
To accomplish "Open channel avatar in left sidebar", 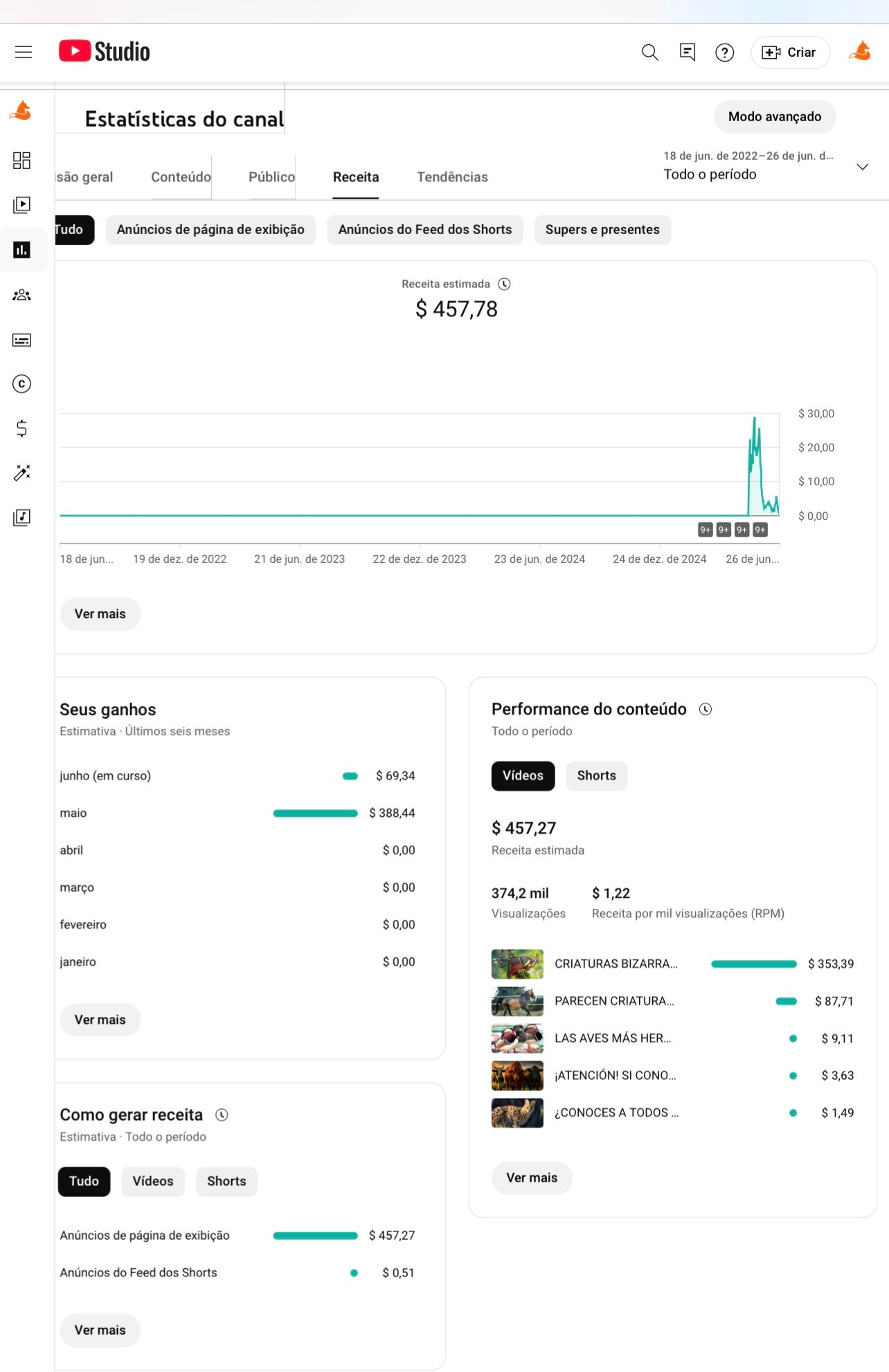I will click(21, 111).
